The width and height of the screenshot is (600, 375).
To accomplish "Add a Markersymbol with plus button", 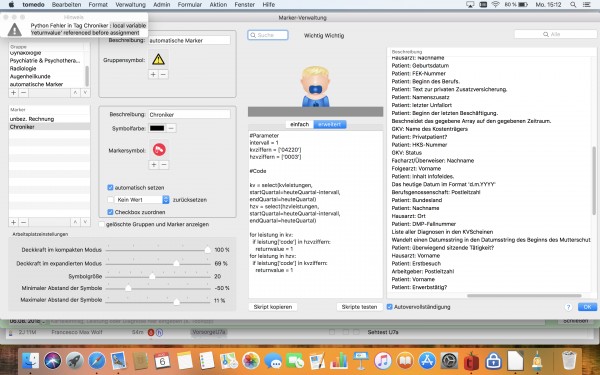I will (154, 165).
